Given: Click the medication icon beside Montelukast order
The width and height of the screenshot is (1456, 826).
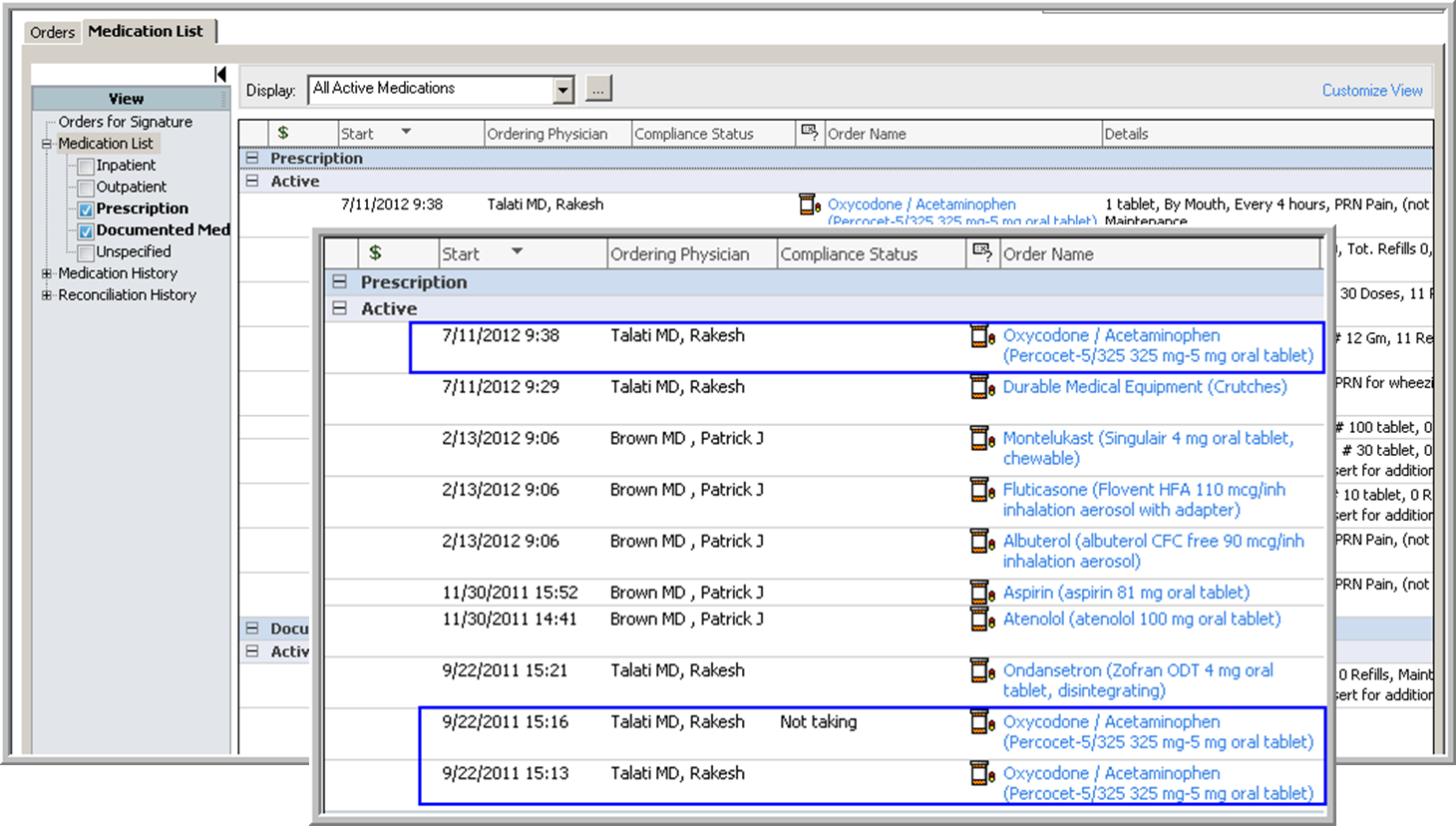Looking at the screenshot, I should (x=981, y=439).
